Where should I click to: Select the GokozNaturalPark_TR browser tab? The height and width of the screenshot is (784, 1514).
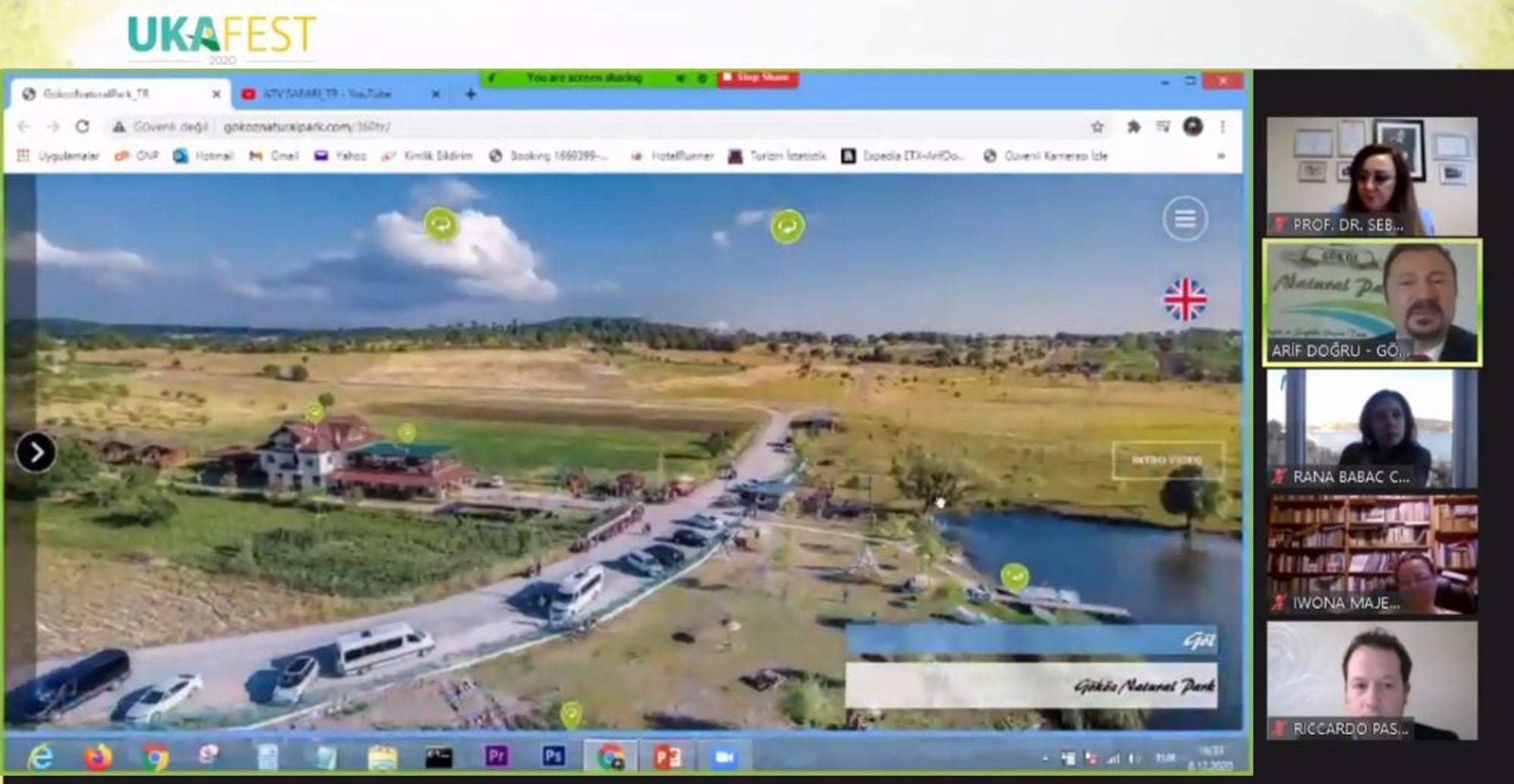pos(96,94)
